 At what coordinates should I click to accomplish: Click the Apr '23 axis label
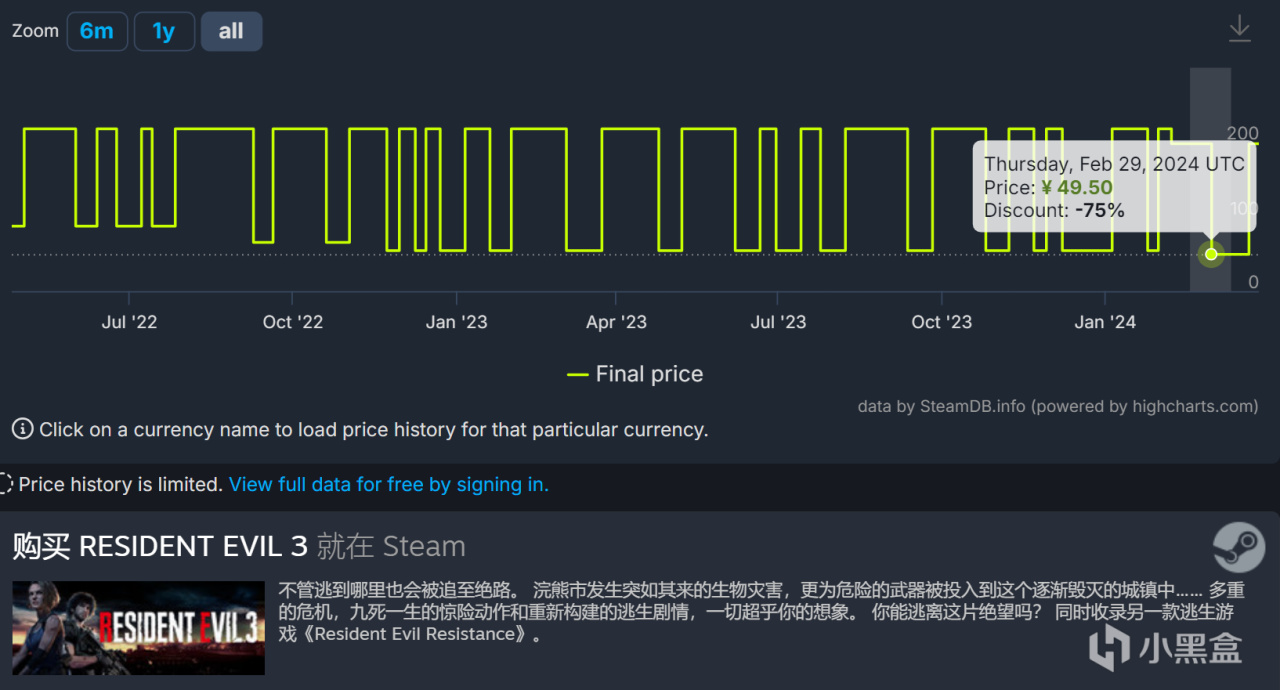(x=616, y=322)
